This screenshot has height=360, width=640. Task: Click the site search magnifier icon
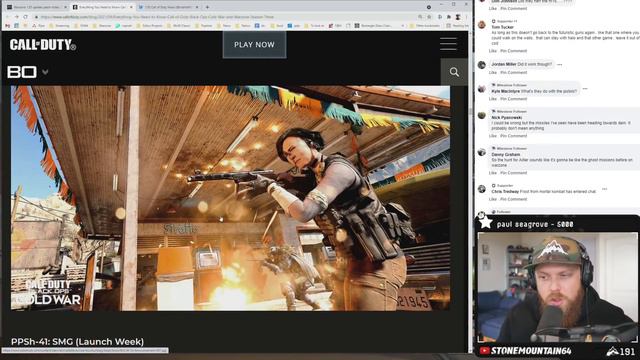pos(454,72)
